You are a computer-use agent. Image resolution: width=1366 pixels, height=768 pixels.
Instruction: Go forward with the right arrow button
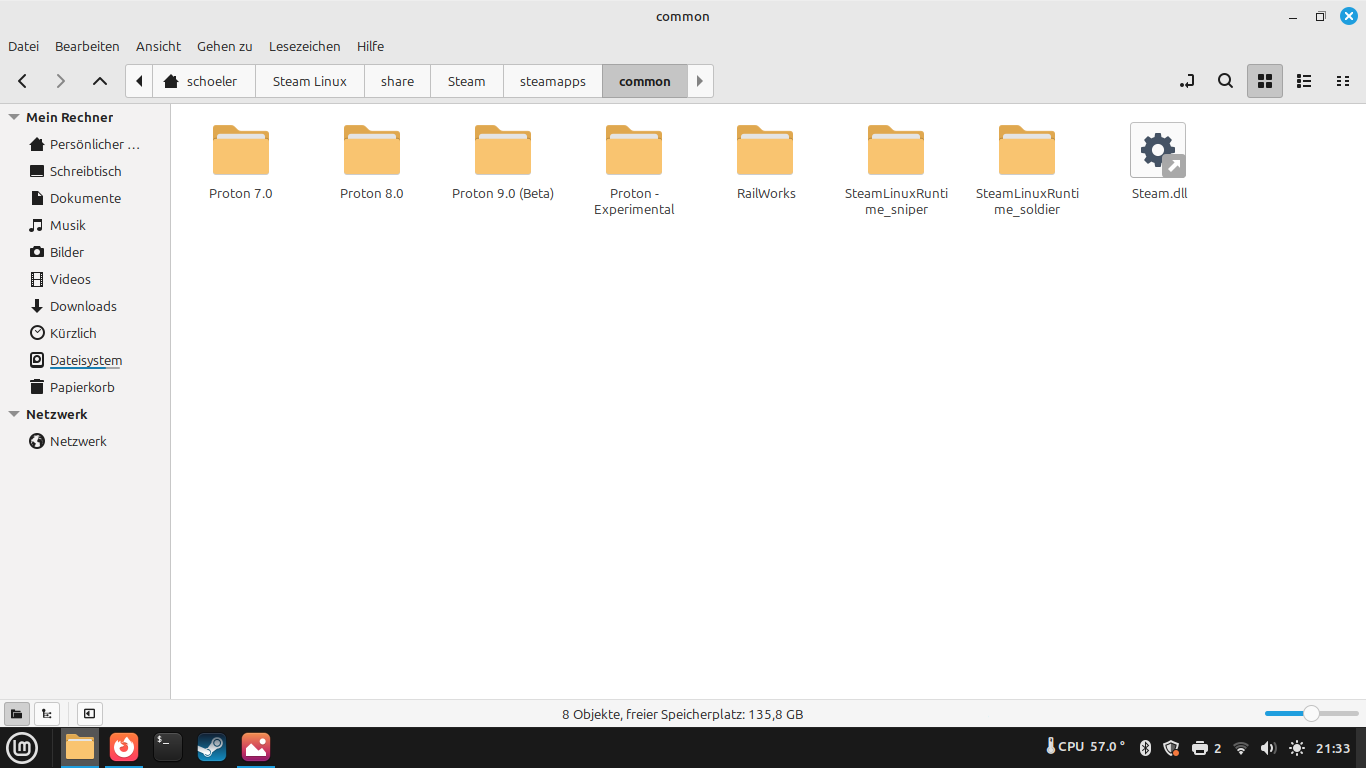click(x=61, y=81)
